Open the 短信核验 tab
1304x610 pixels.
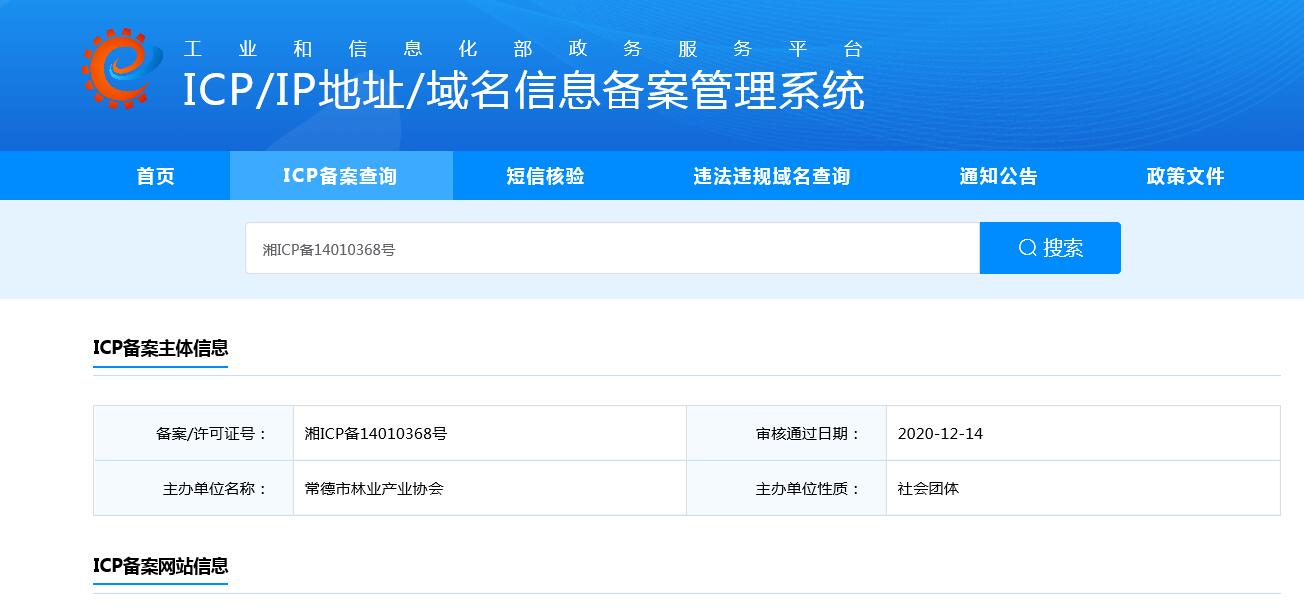[x=545, y=176]
